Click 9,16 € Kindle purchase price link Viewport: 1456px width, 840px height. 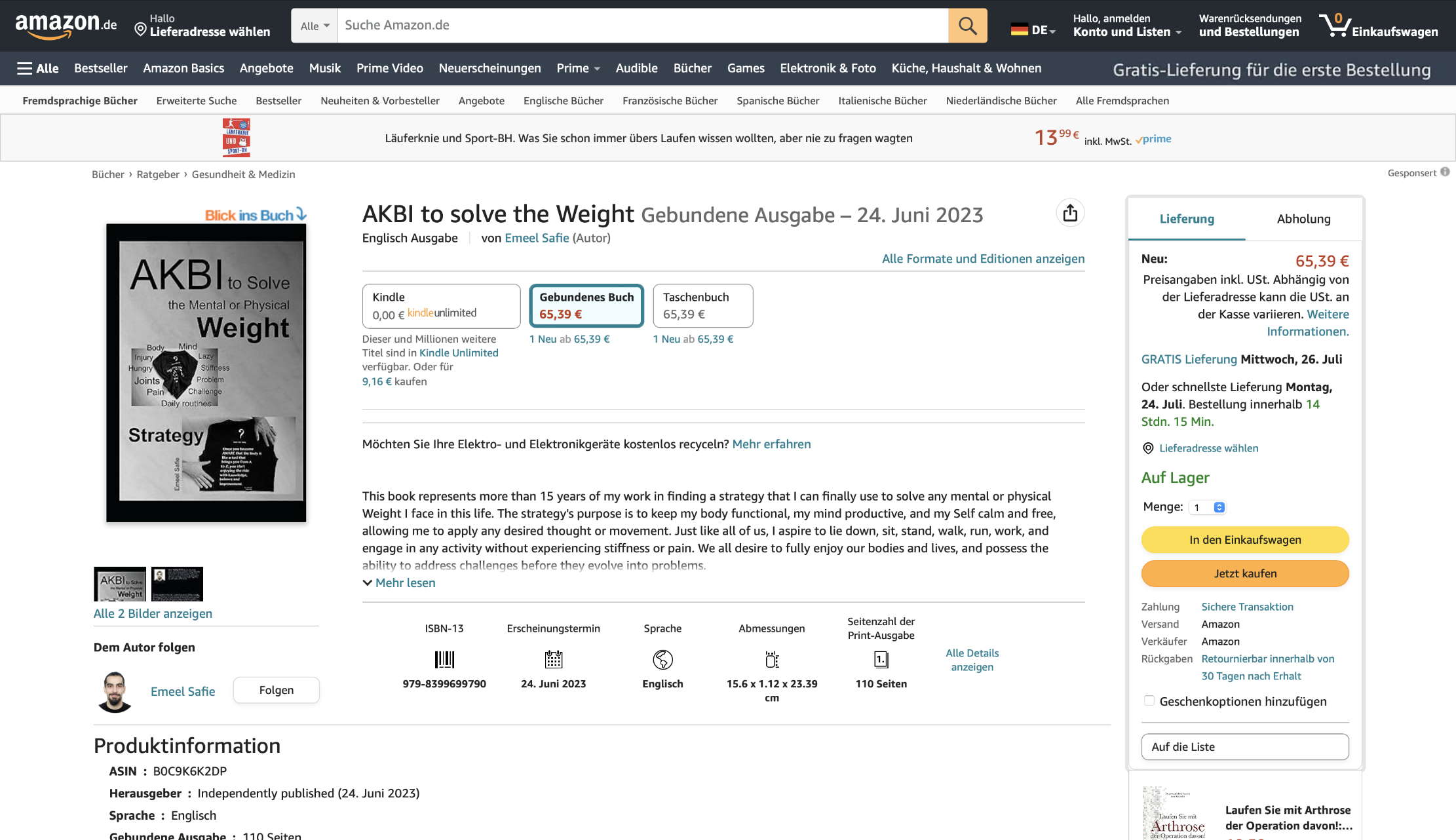click(377, 381)
